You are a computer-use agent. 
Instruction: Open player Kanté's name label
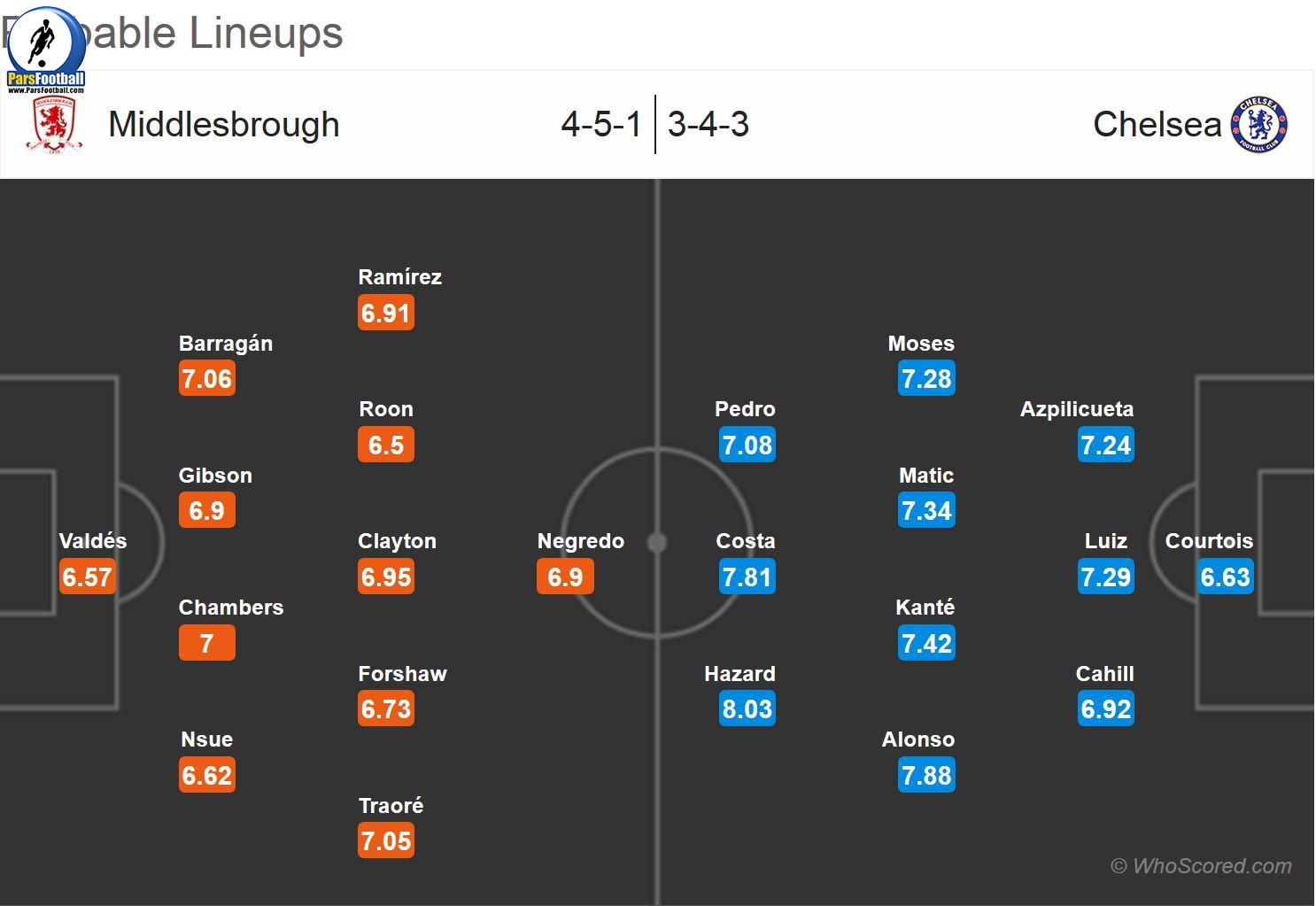[925, 608]
